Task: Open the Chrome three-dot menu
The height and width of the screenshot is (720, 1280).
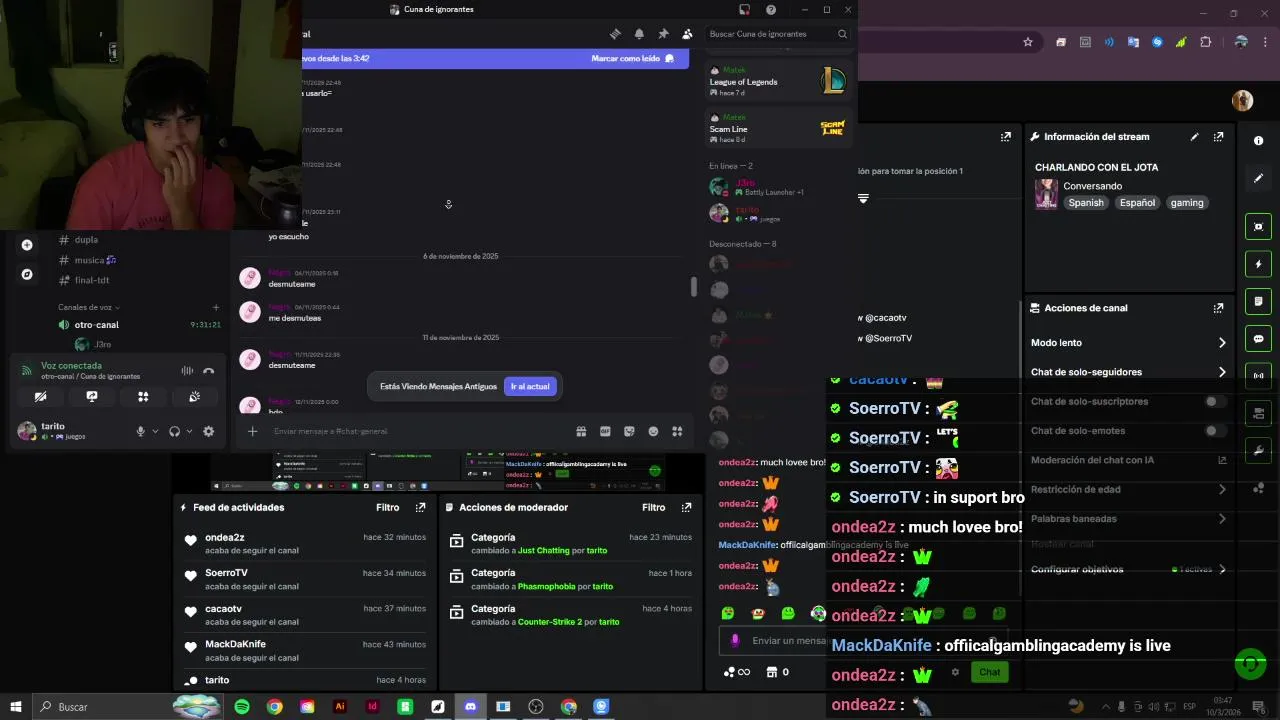Action: [1267, 42]
